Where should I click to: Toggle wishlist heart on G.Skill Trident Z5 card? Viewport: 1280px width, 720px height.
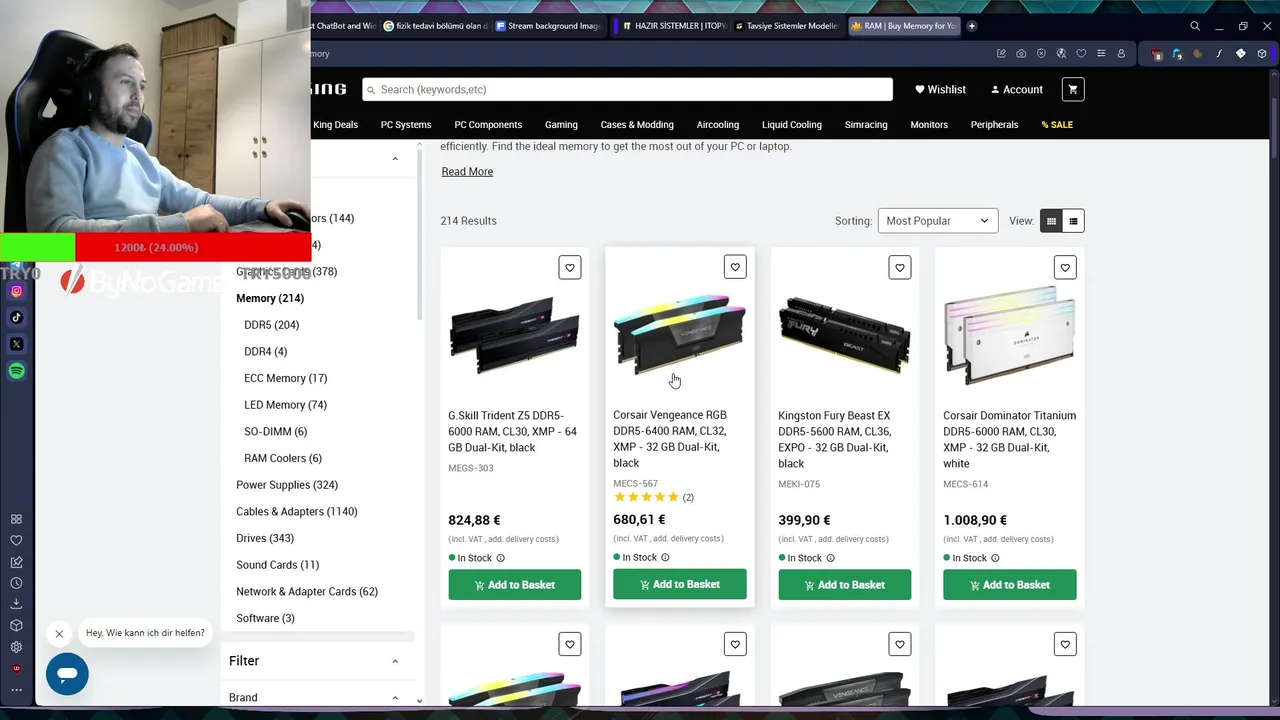pos(570,267)
